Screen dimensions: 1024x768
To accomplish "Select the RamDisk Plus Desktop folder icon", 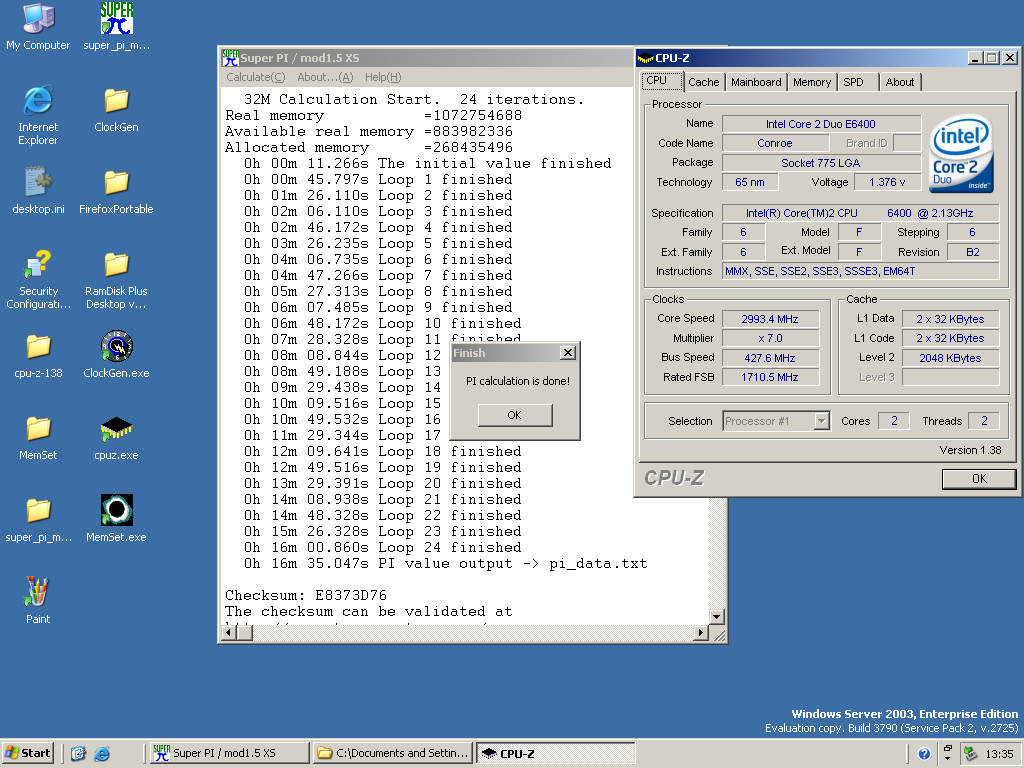I will pos(116,279).
